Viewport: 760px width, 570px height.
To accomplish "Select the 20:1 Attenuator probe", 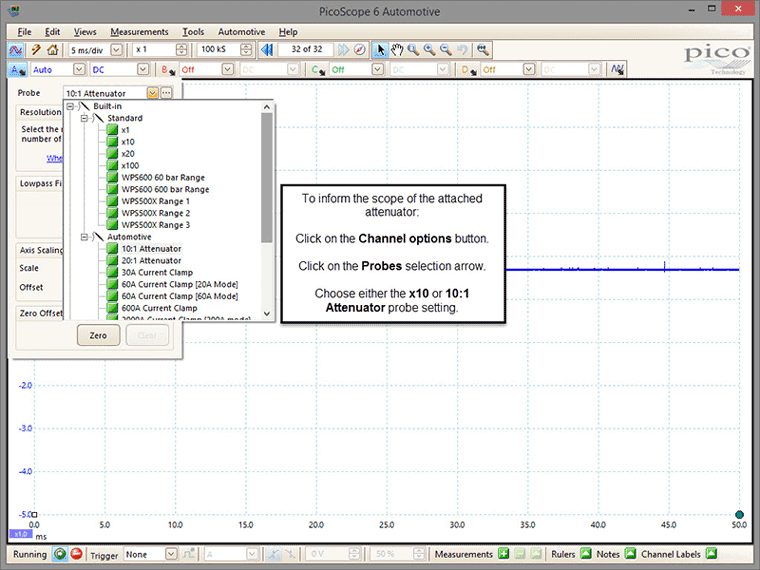I will (x=151, y=261).
